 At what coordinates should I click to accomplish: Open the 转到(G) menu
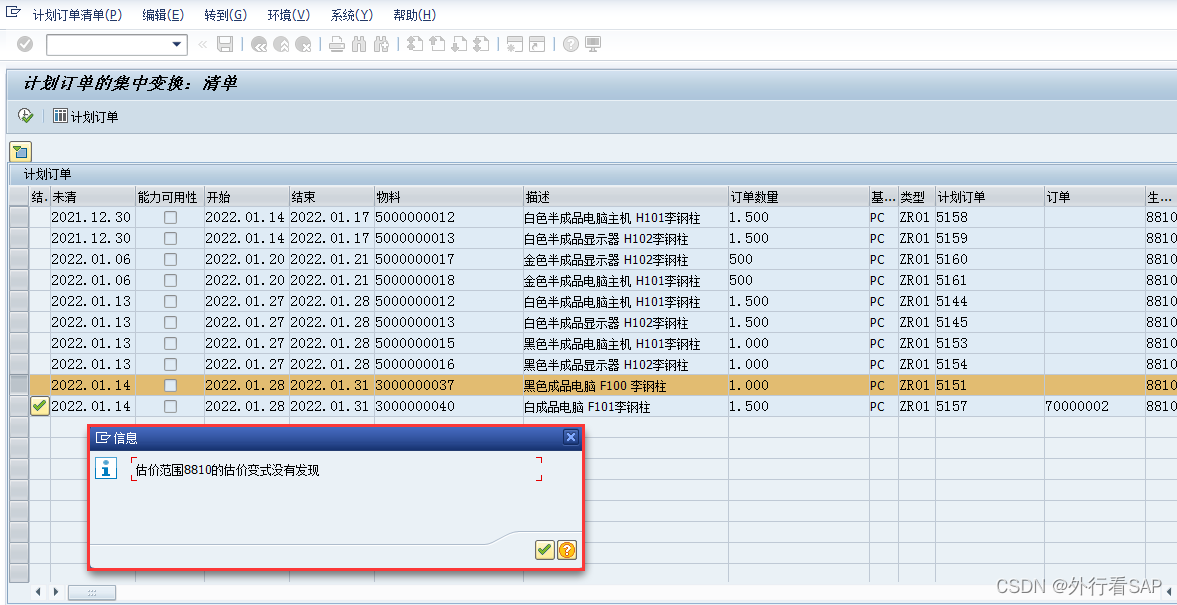225,15
